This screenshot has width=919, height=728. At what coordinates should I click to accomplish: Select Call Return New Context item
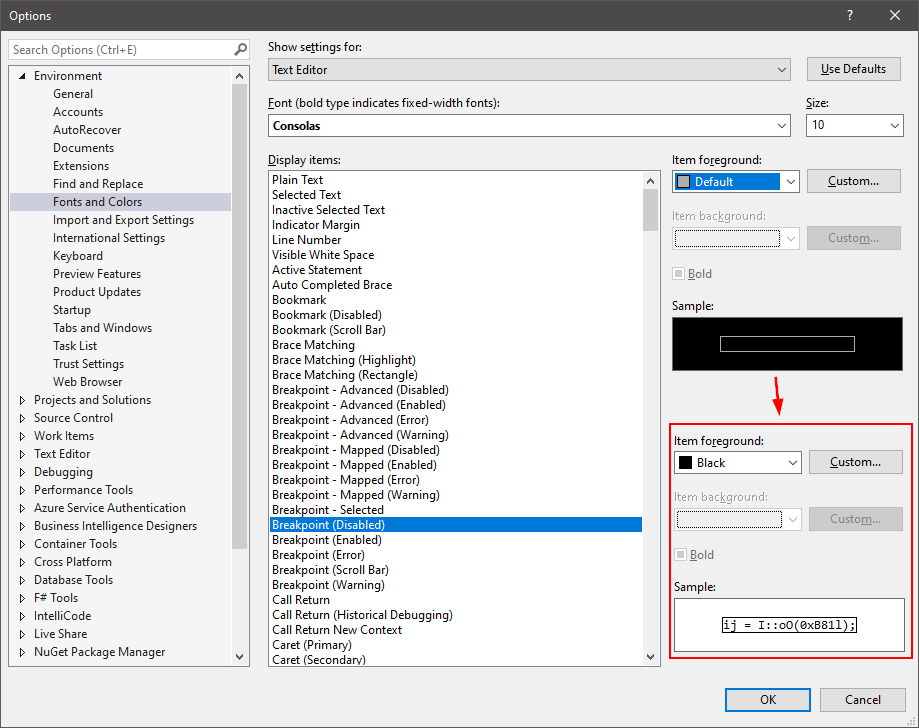pos(337,630)
